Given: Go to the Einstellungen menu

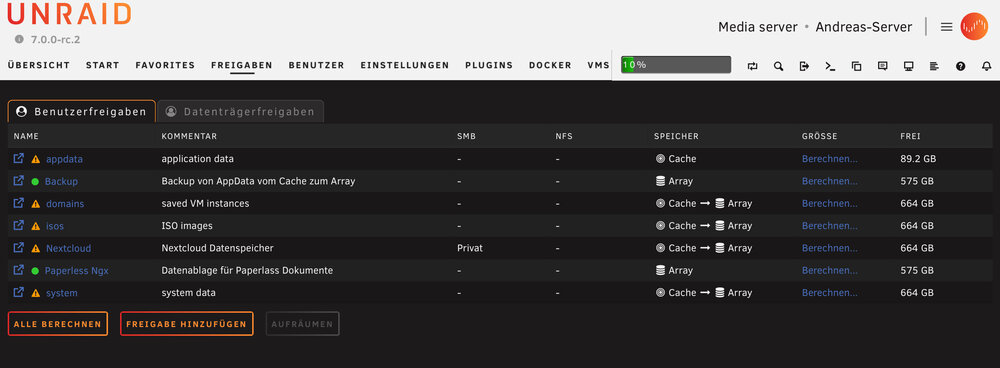Looking at the screenshot, I should click(404, 65).
